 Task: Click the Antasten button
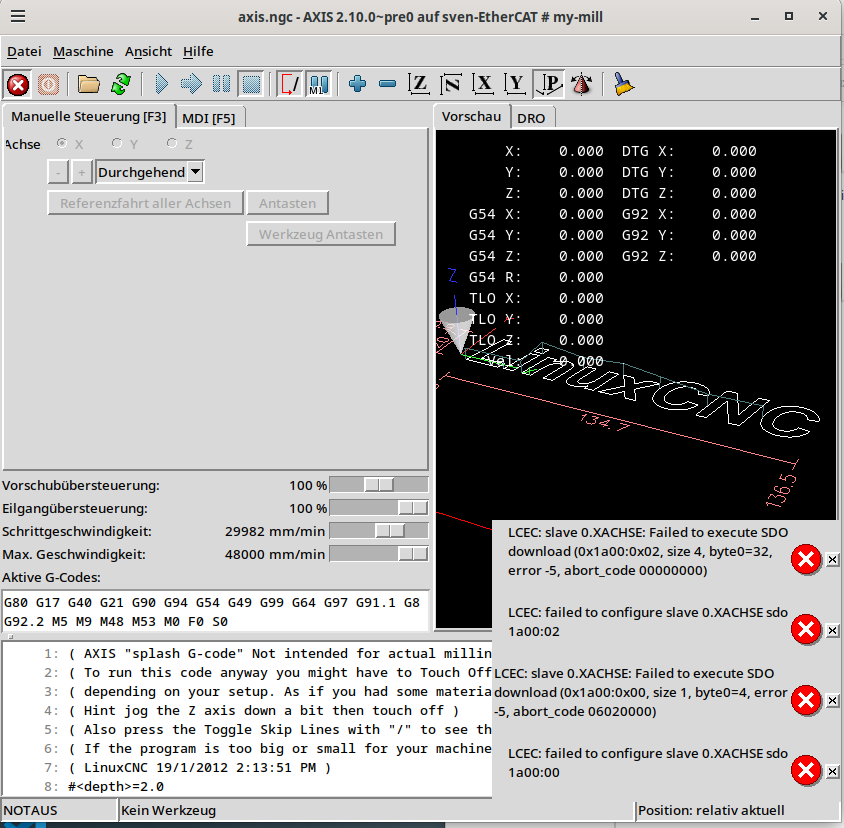(x=287, y=203)
